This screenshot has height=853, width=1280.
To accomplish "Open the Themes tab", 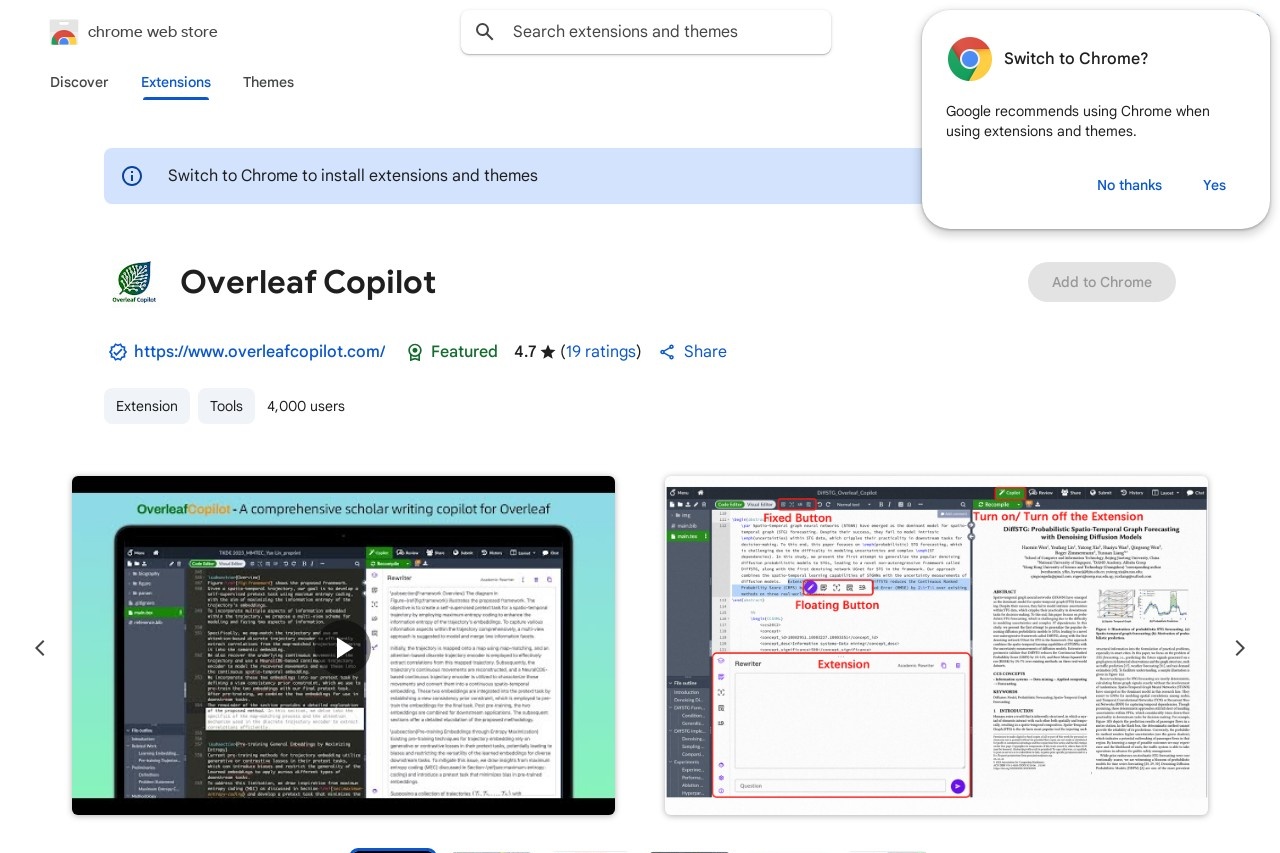I will tap(268, 82).
